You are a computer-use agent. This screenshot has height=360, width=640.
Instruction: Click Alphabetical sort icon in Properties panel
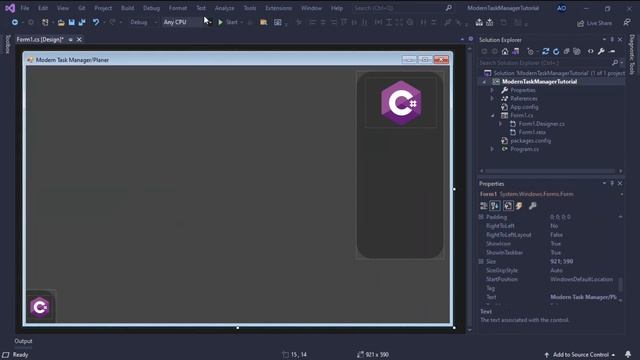click(x=495, y=206)
